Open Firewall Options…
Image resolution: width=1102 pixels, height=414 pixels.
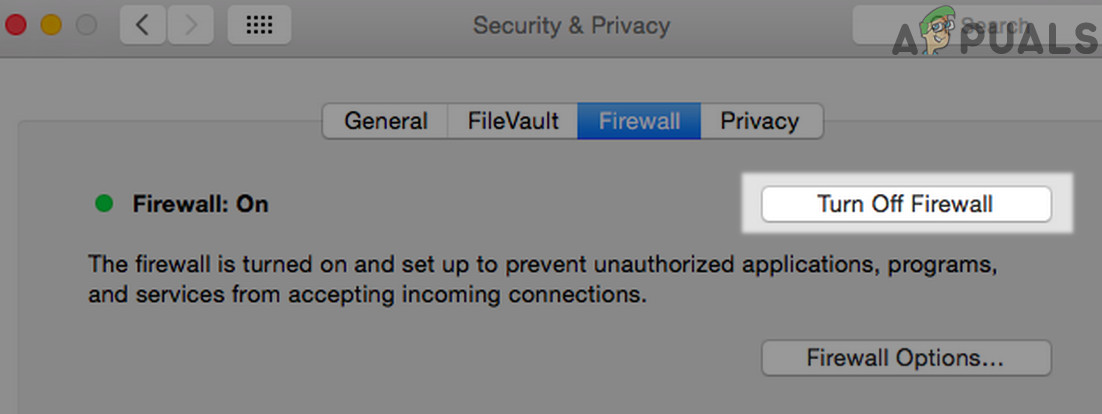tap(905, 357)
